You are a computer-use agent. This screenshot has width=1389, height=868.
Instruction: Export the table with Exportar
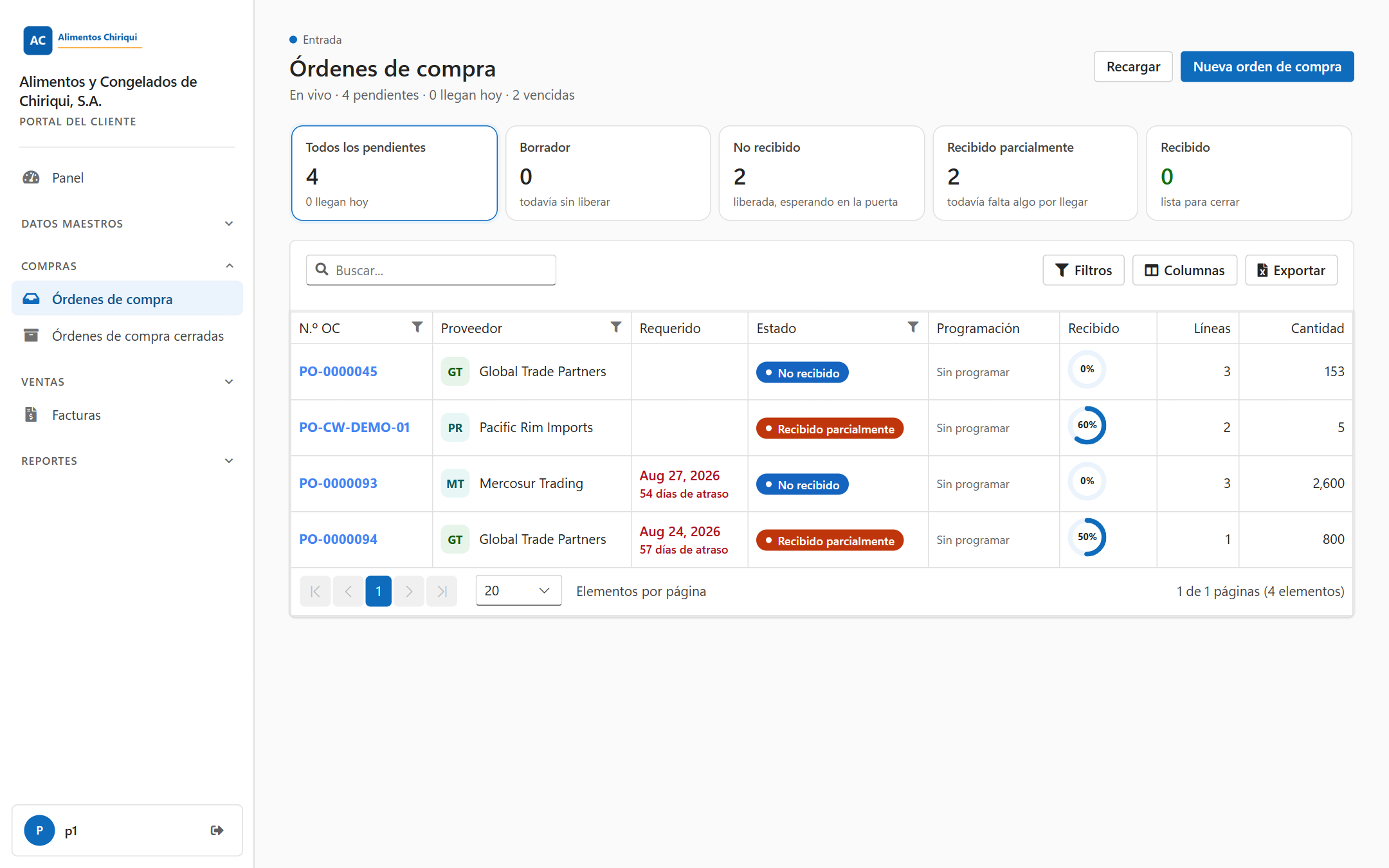click(x=1291, y=270)
